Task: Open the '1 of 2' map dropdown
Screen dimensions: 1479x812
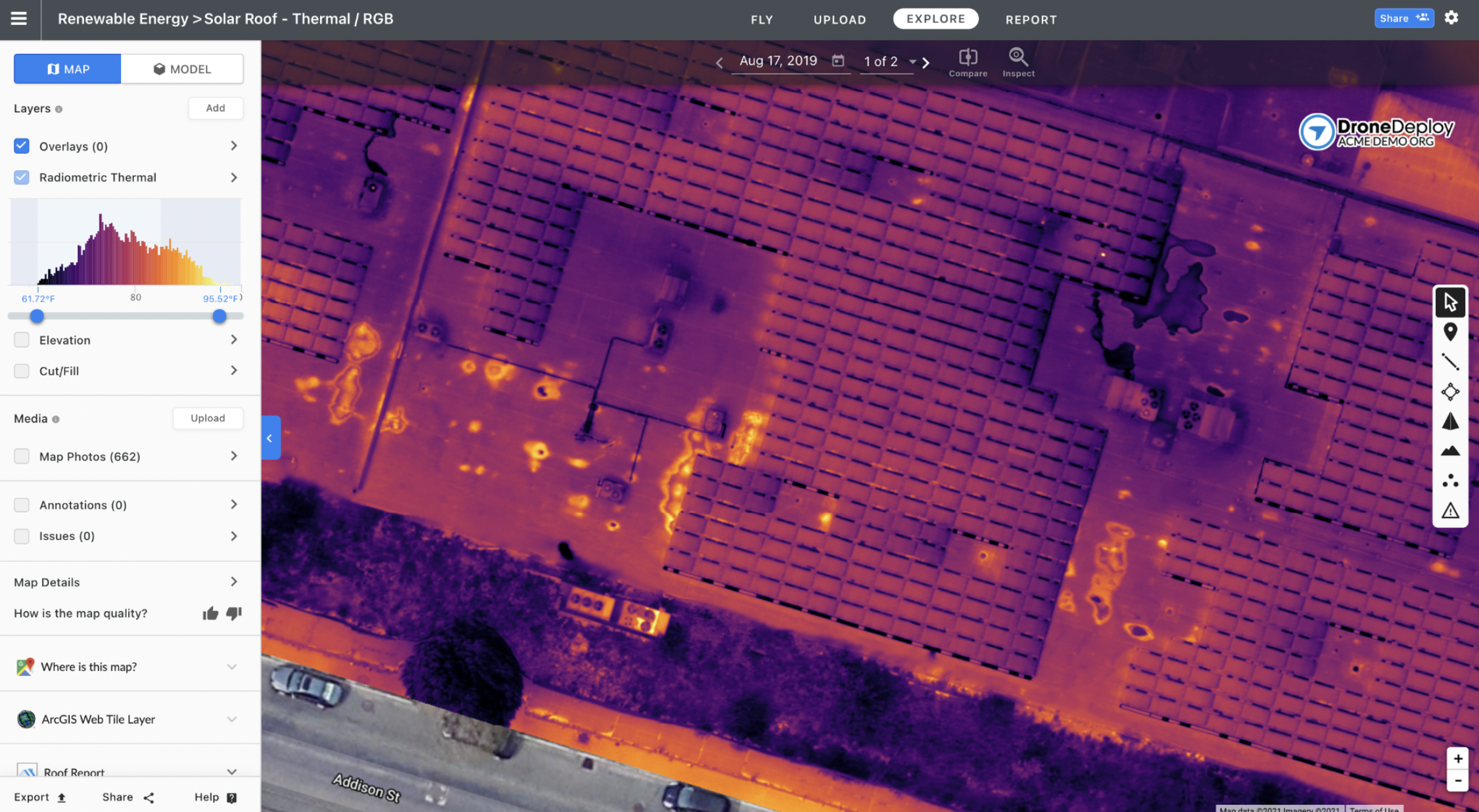Action: coord(889,62)
